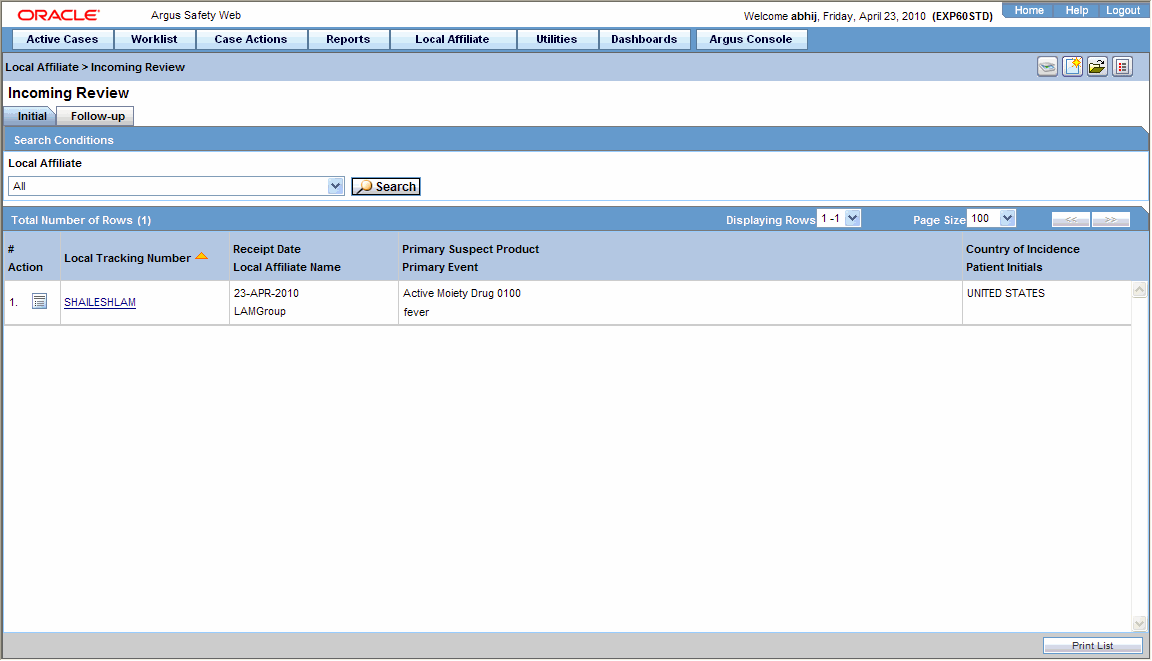Screen dimensions: 1152x661
Task: Click the scanned image icon in the toolbar
Action: click(x=1047, y=66)
